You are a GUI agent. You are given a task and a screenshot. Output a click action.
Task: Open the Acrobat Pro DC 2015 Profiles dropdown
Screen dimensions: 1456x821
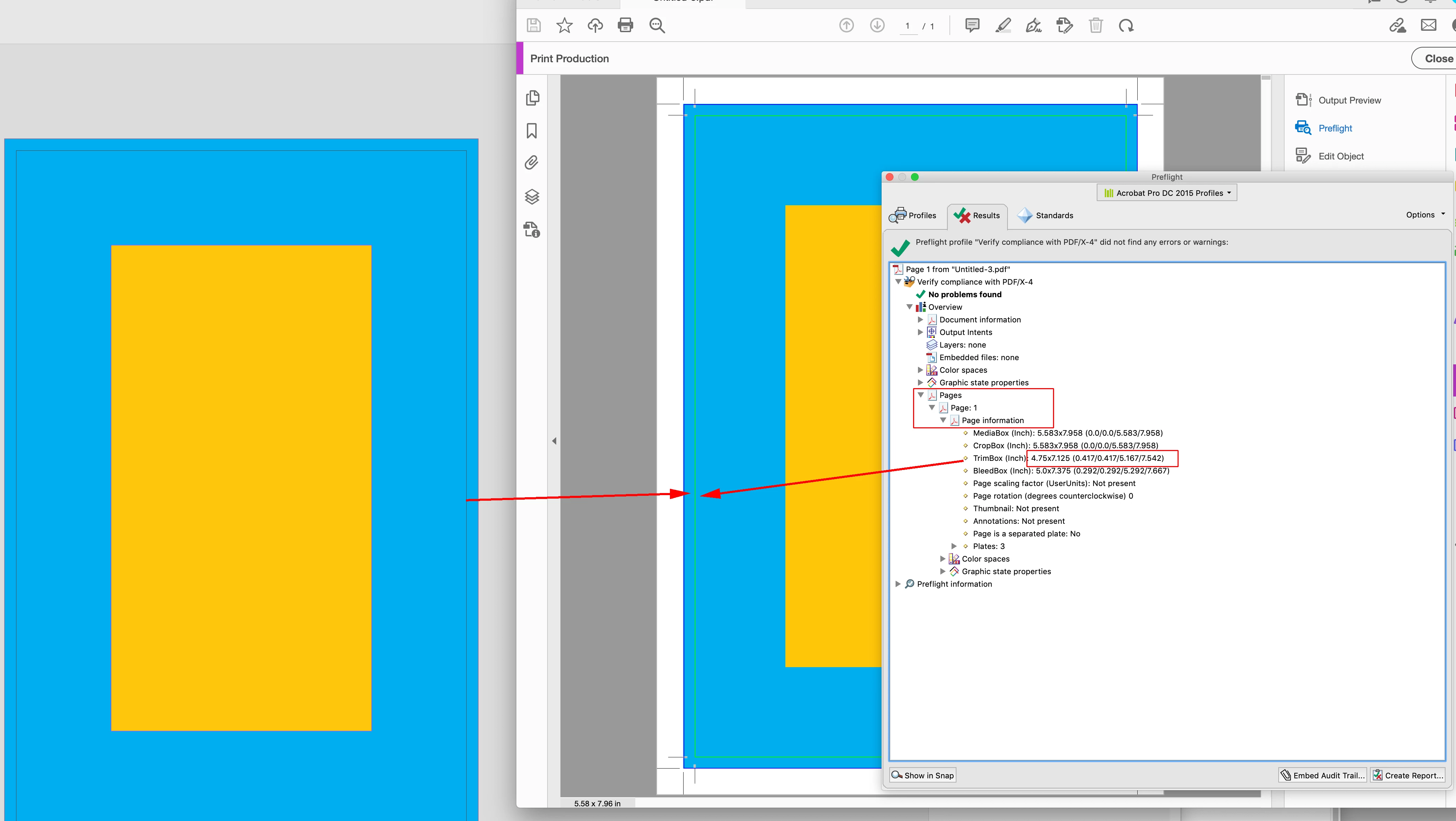(1167, 193)
